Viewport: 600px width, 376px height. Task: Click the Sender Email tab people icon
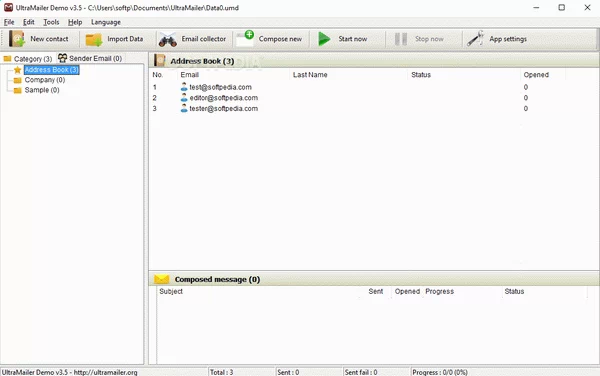pos(62,58)
